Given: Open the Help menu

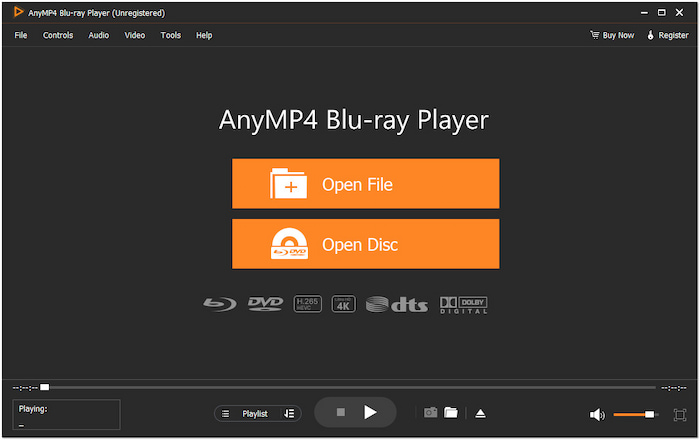Looking at the screenshot, I should (x=204, y=35).
